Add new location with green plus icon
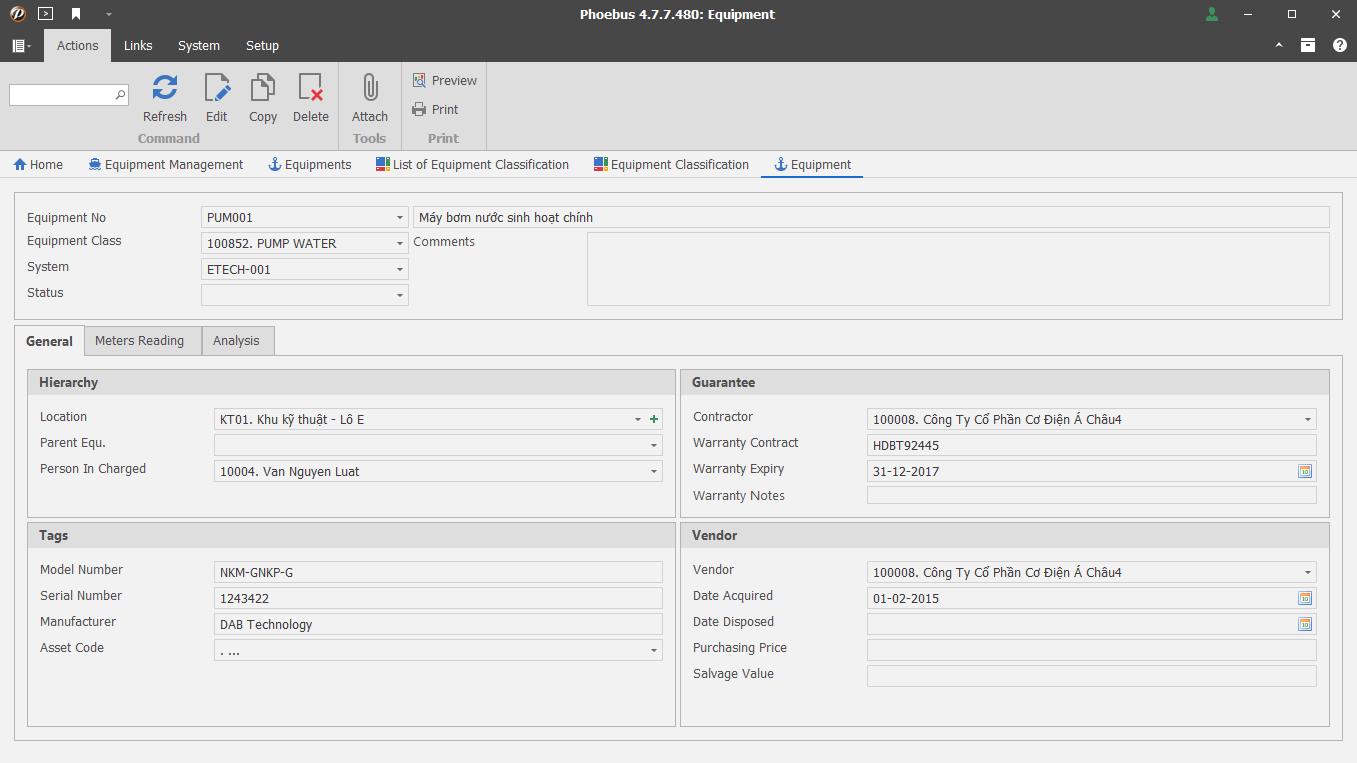 pos(654,419)
